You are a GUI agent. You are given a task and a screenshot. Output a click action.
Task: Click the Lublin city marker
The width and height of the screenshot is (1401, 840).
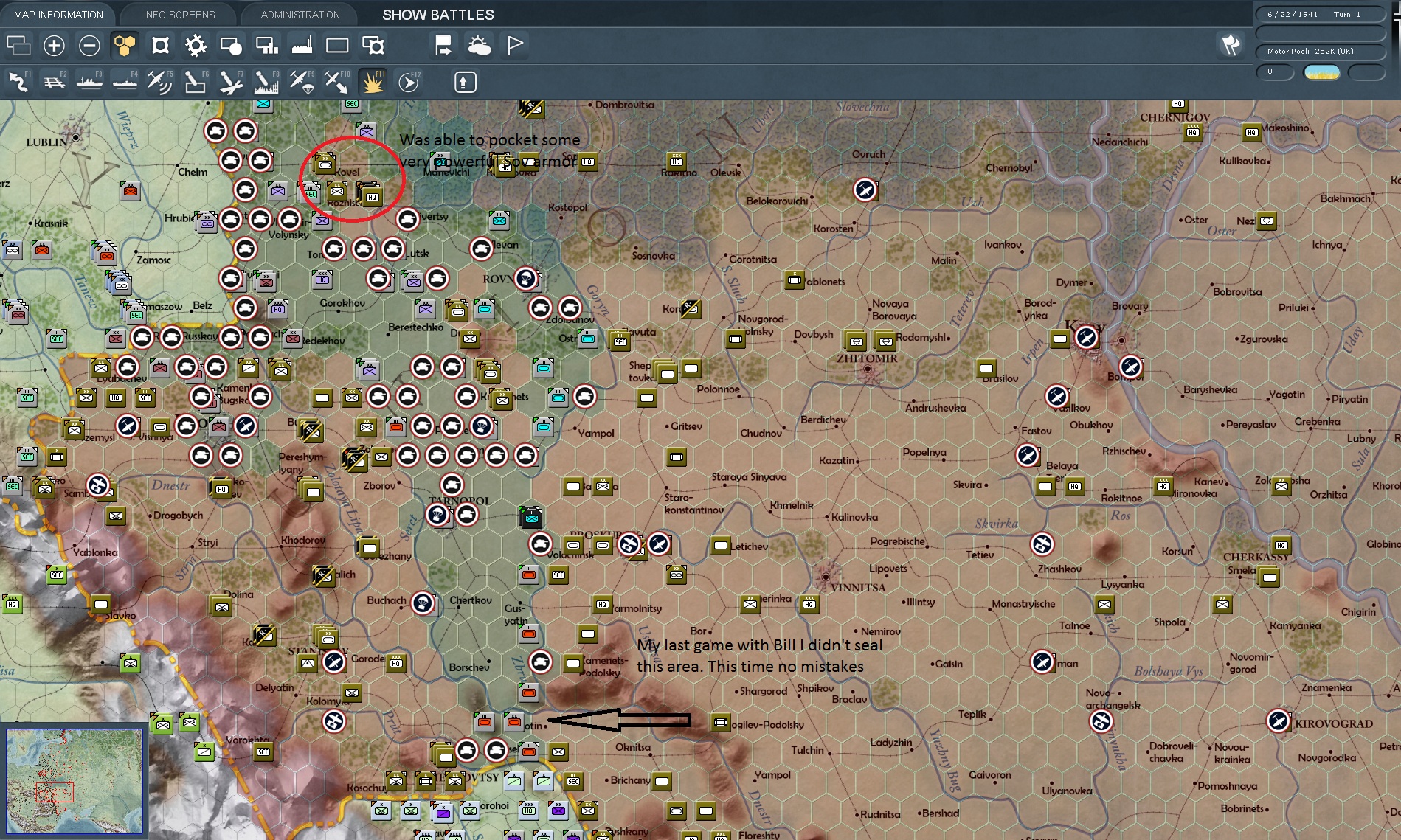click(75, 137)
